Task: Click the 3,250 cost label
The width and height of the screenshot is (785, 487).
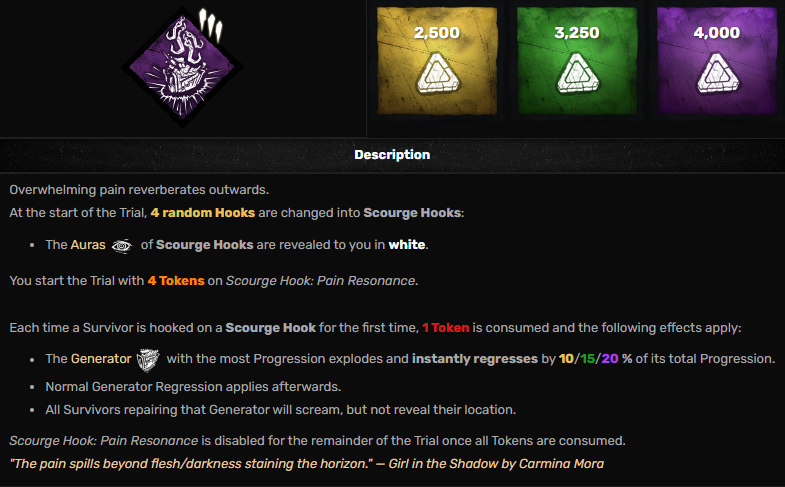Action: point(576,33)
